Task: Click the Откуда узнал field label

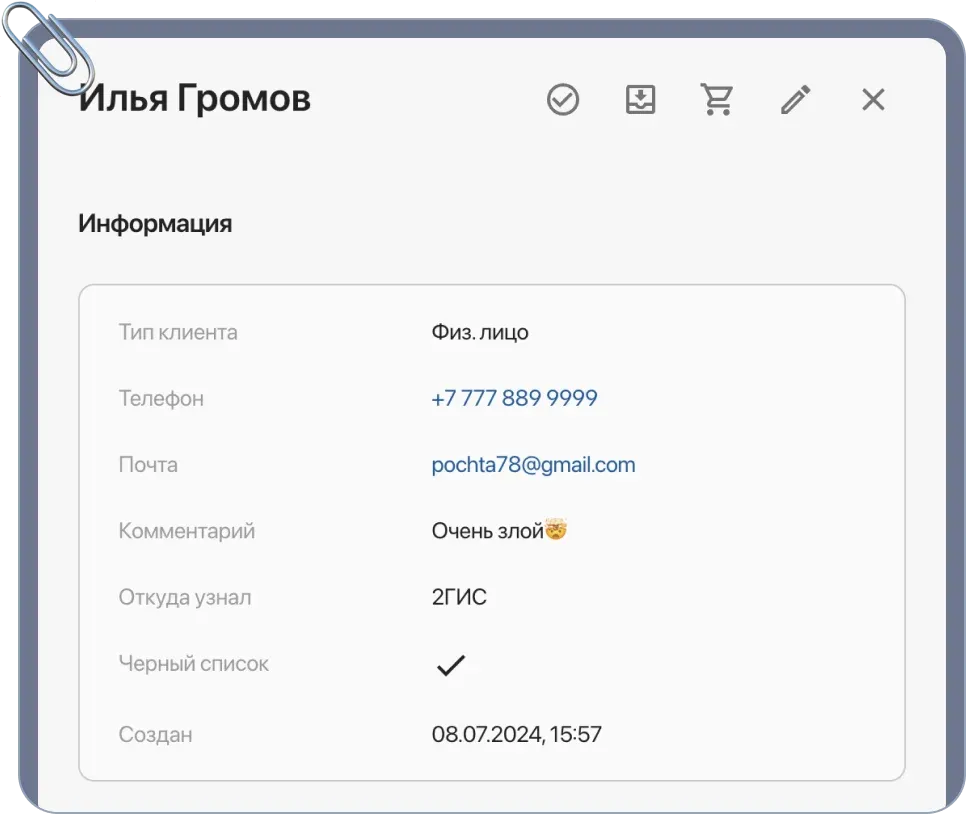Action: point(184,596)
